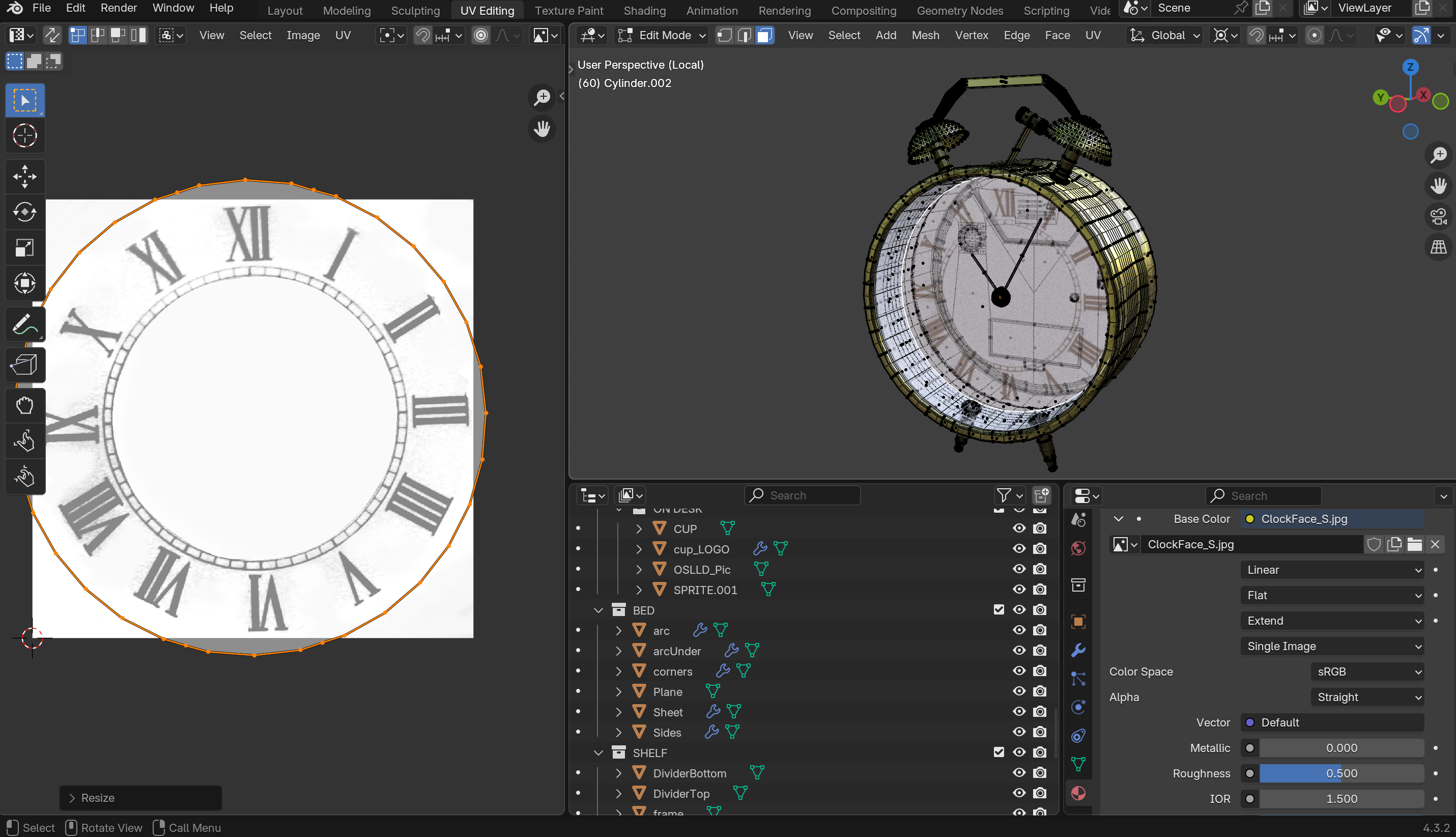Open the sRGB color space dropdown
Viewport: 1456px width, 837px height.
(1367, 672)
